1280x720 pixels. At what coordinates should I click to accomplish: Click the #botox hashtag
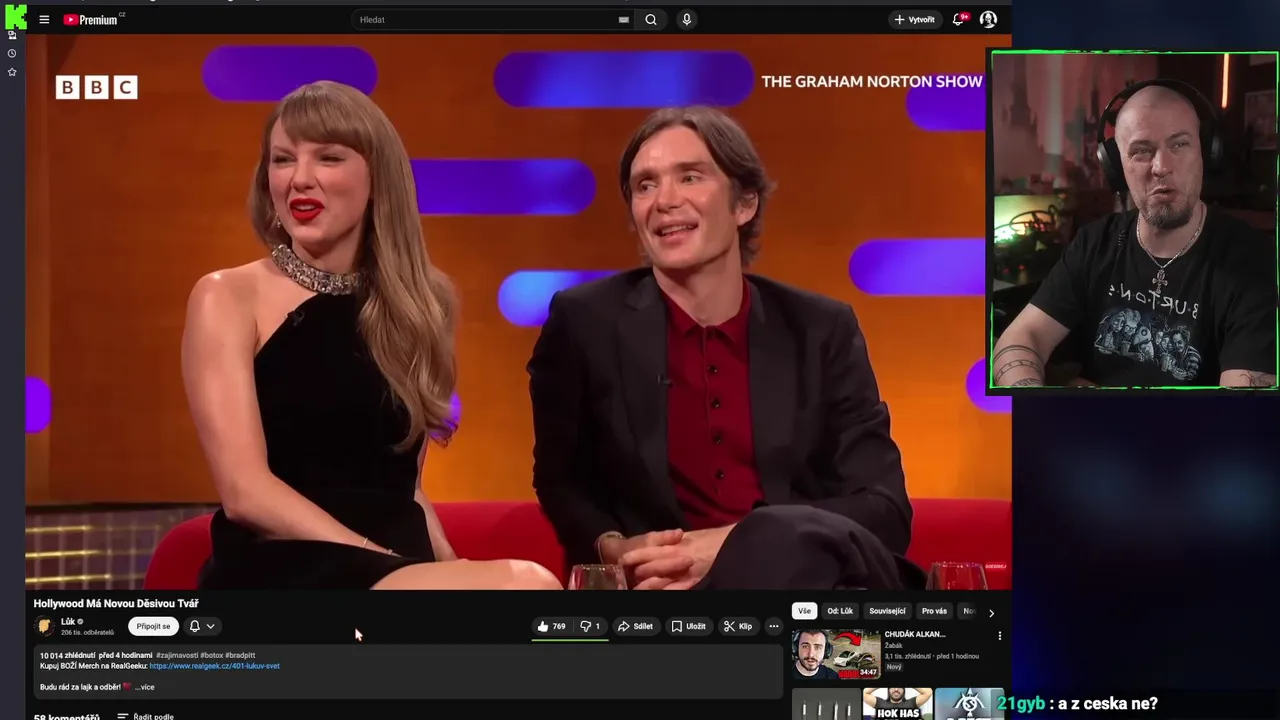[211, 655]
